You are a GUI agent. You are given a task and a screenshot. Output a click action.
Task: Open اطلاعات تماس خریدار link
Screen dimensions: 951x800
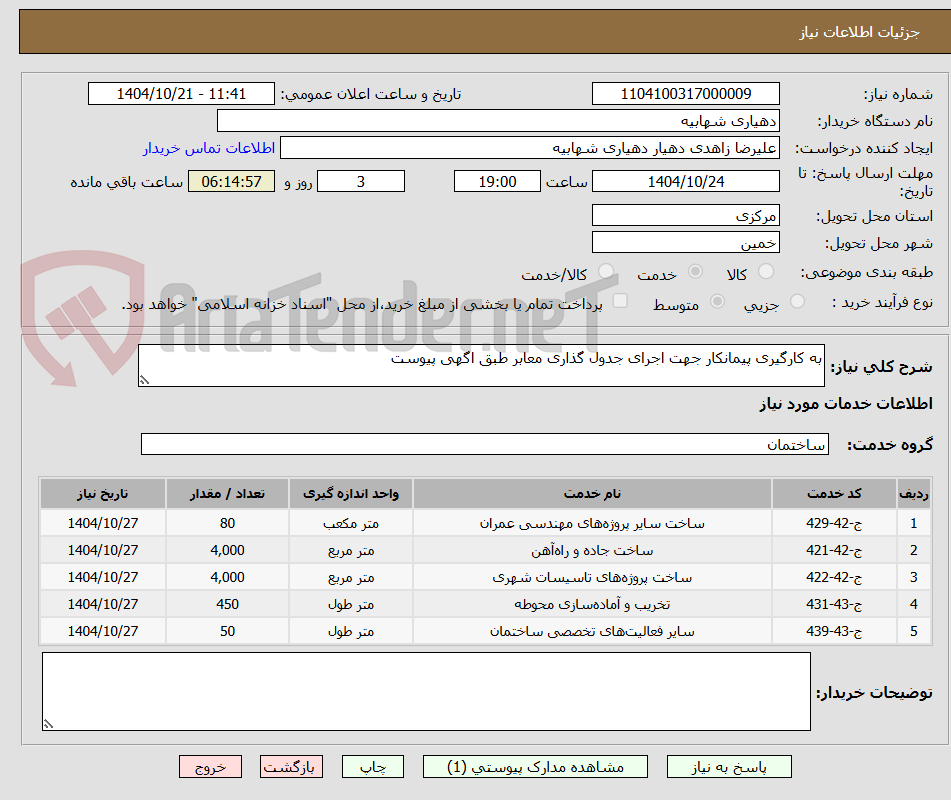pyautogui.click(x=209, y=148)
